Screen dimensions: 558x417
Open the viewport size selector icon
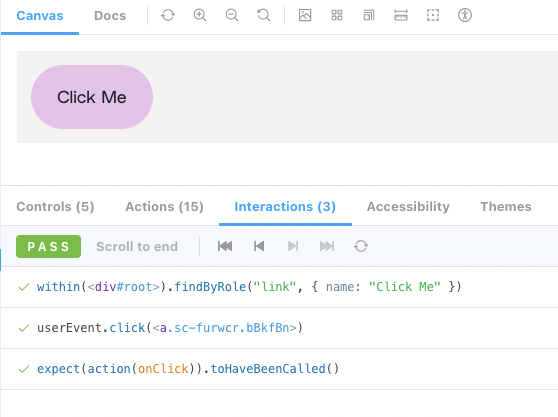point(369,15)
